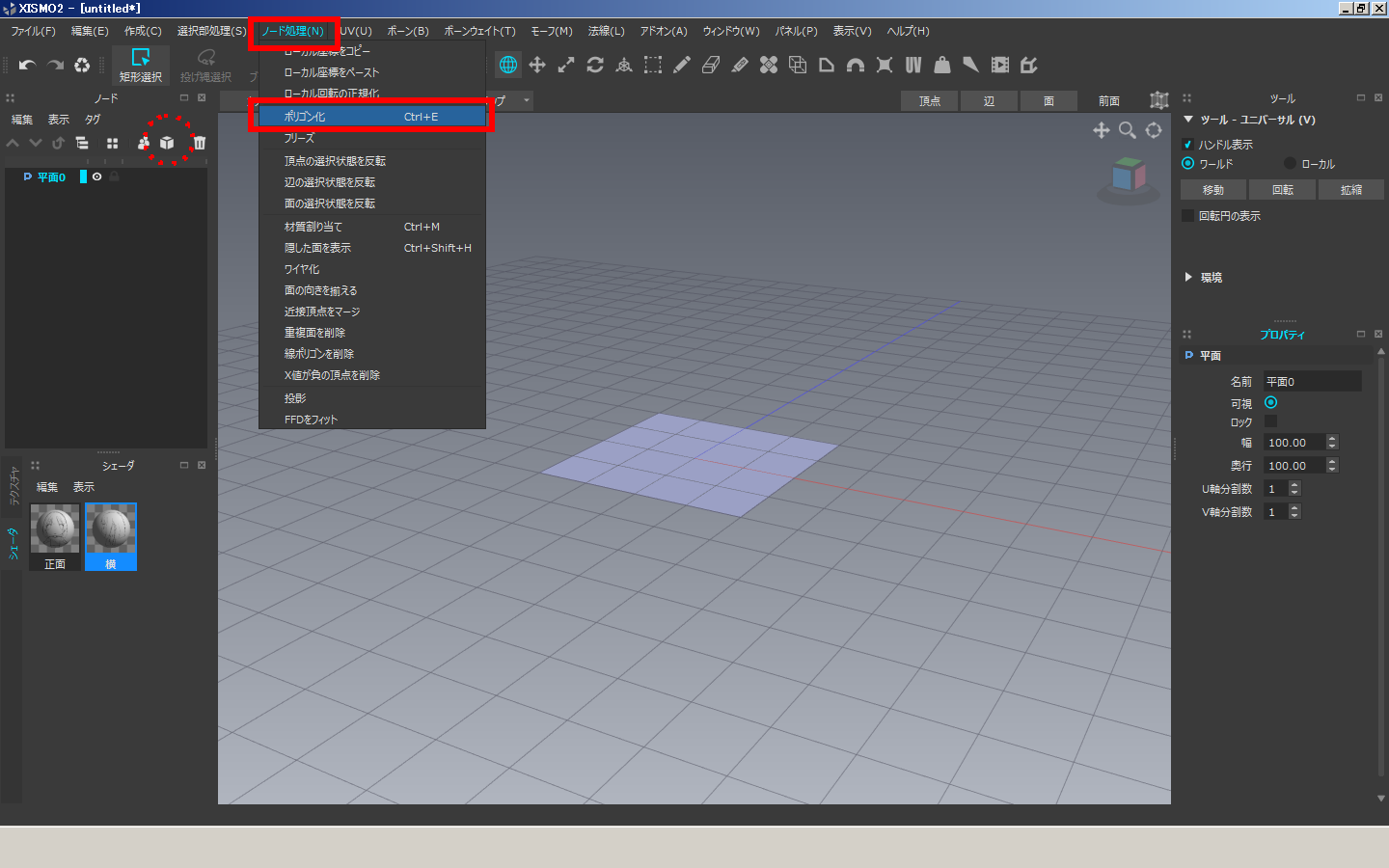The height and width of the screenshot is (868, 1389).
Task: Select the UV tool icon in toolbar
Action: [913, 65]
